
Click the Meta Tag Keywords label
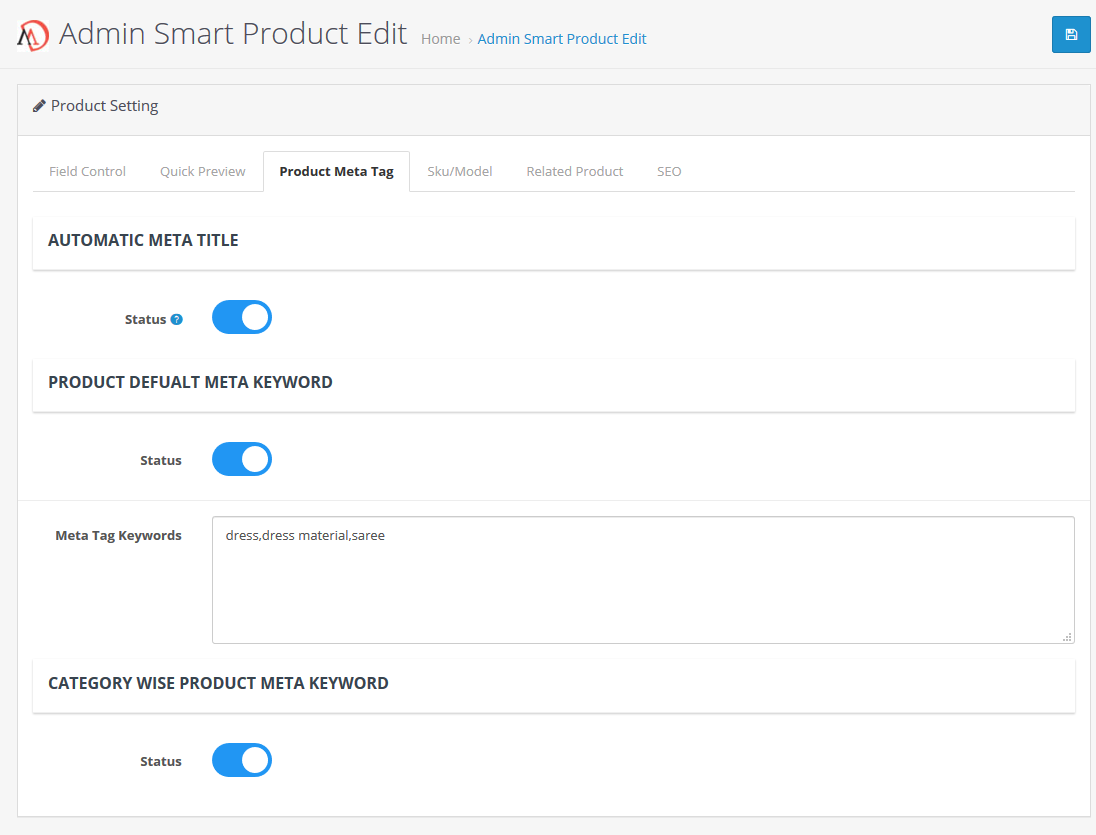tap(118, 535)
